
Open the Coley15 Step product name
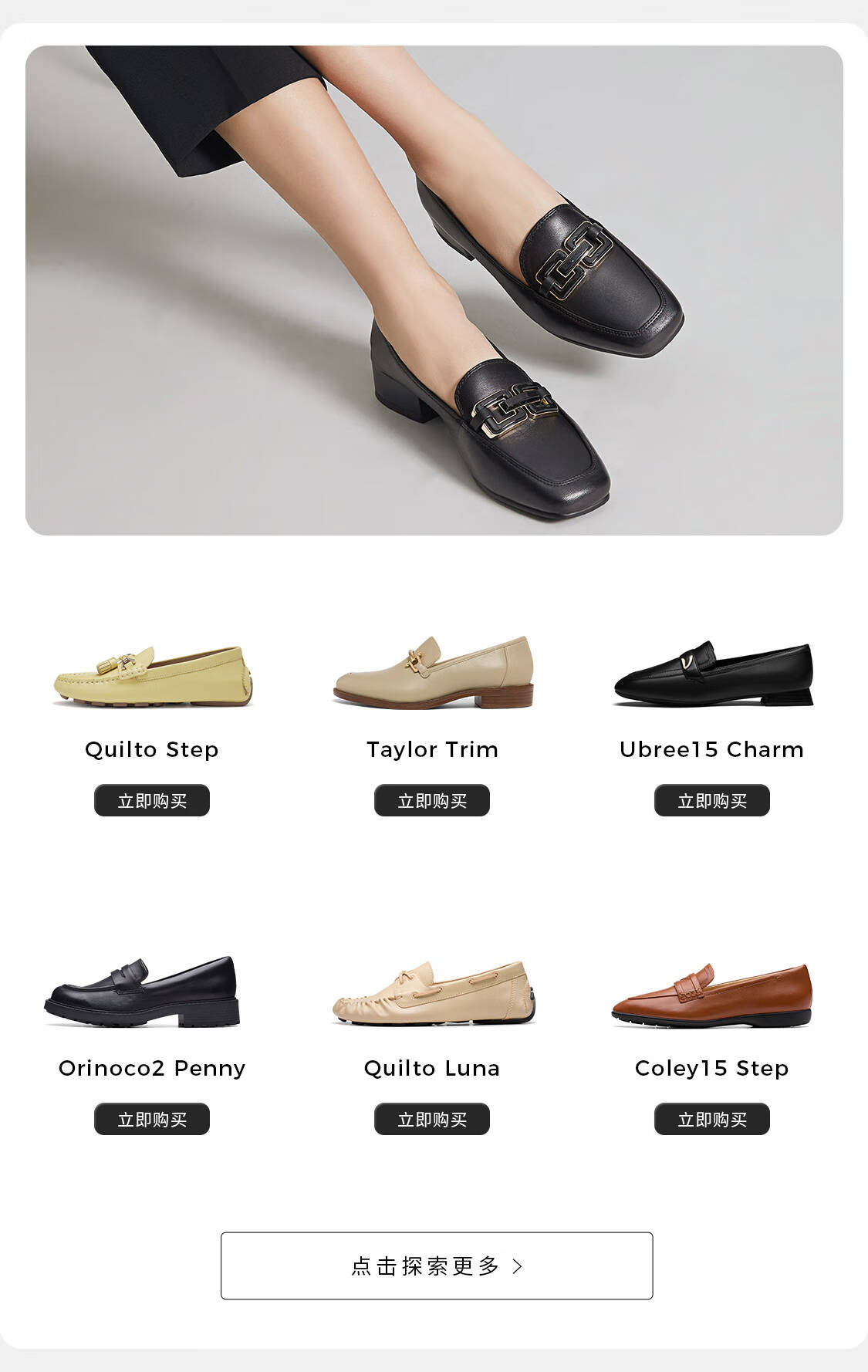pos(712,1069)
